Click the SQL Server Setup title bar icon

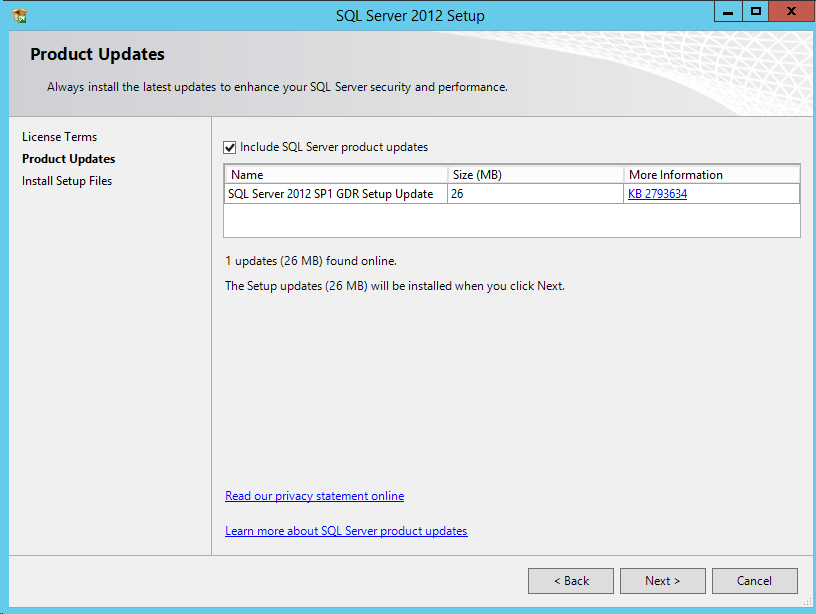(x=20, y=16)
